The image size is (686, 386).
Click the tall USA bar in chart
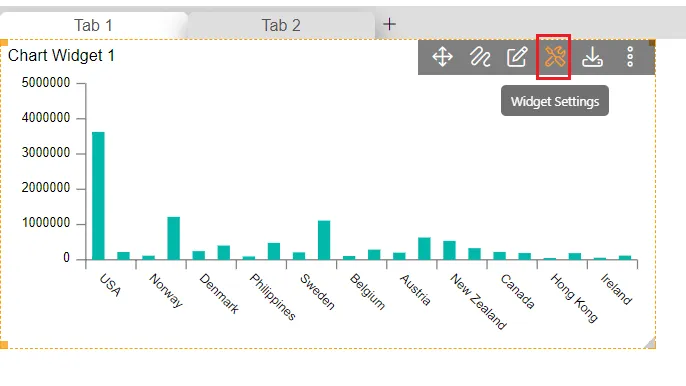(98, 196)
